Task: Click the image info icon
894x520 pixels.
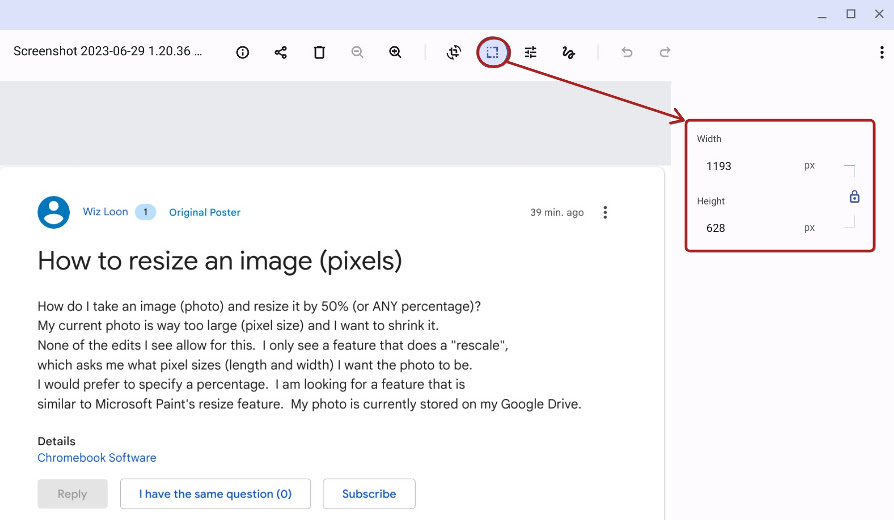Action: (x=243, y=52)
